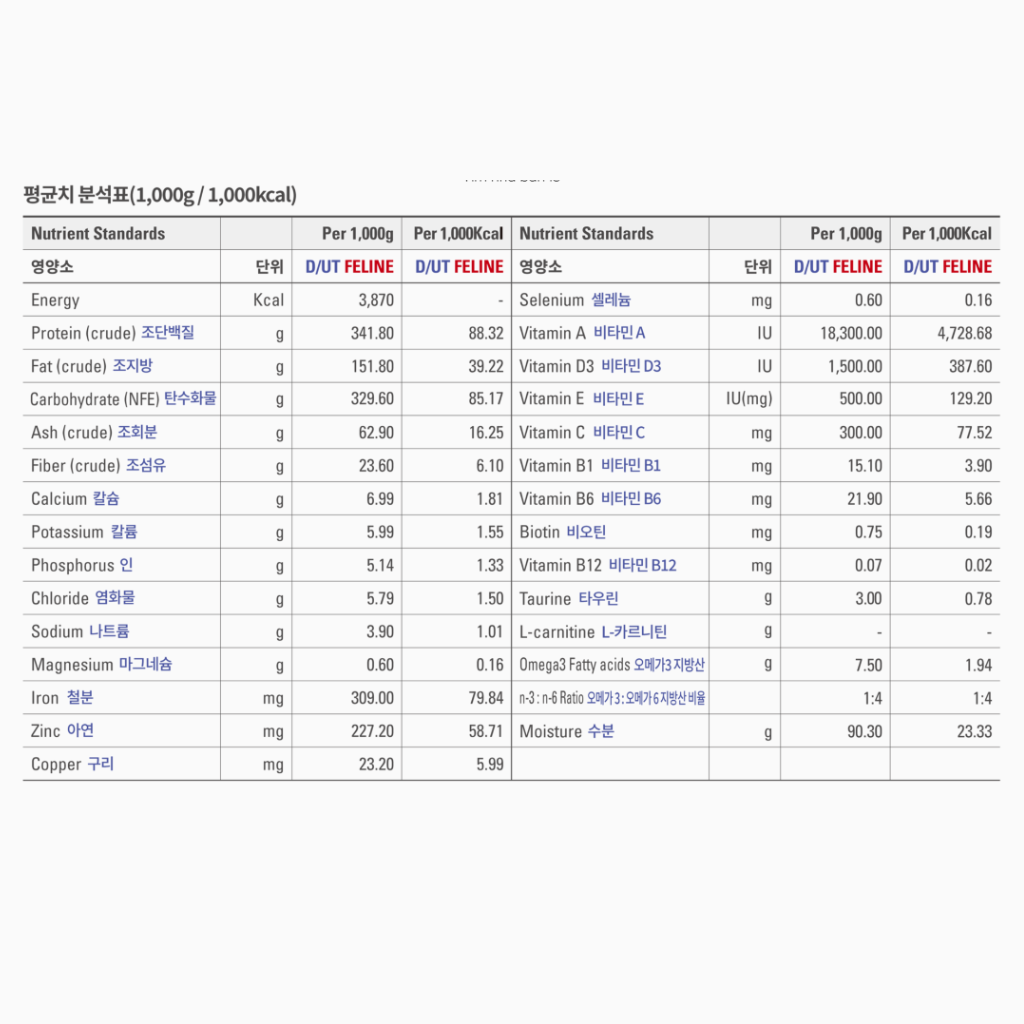The width and height of the screenshot is (1024, 1024).
Task: Click the Vitamin D3 per-Kcal value "387.60"
Action: click(970, 366)
